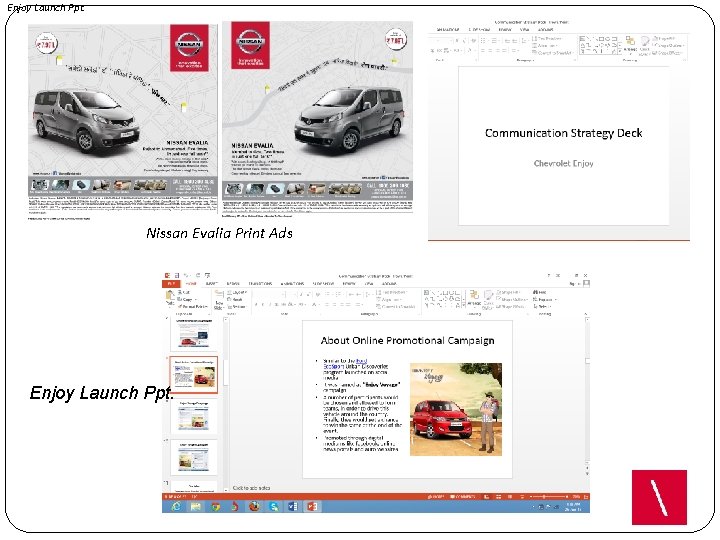This screenshot has height=540, width=720.
Task: Click the zoom slider handle in the status bar
Action: click(544, 497)
